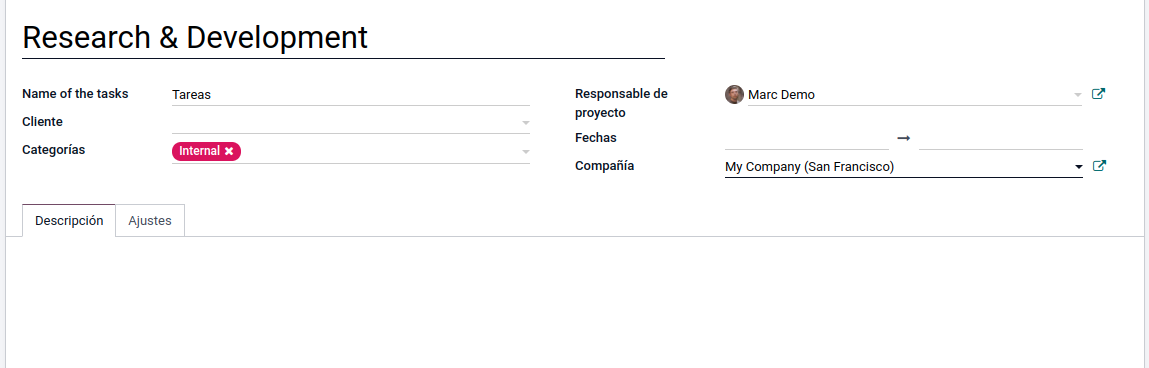Open Marc Demo's record via external link icon
This screenshot has width=1149, height=368.
[1098, 94]
